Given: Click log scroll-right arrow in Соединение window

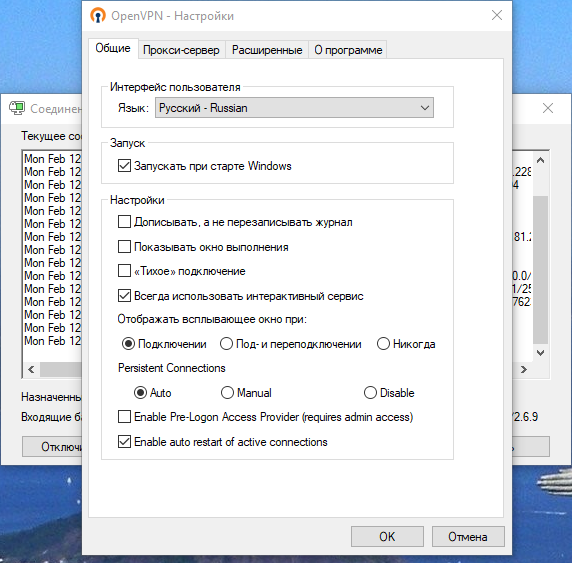Looking at the screenshot, I should coord(523,370).
